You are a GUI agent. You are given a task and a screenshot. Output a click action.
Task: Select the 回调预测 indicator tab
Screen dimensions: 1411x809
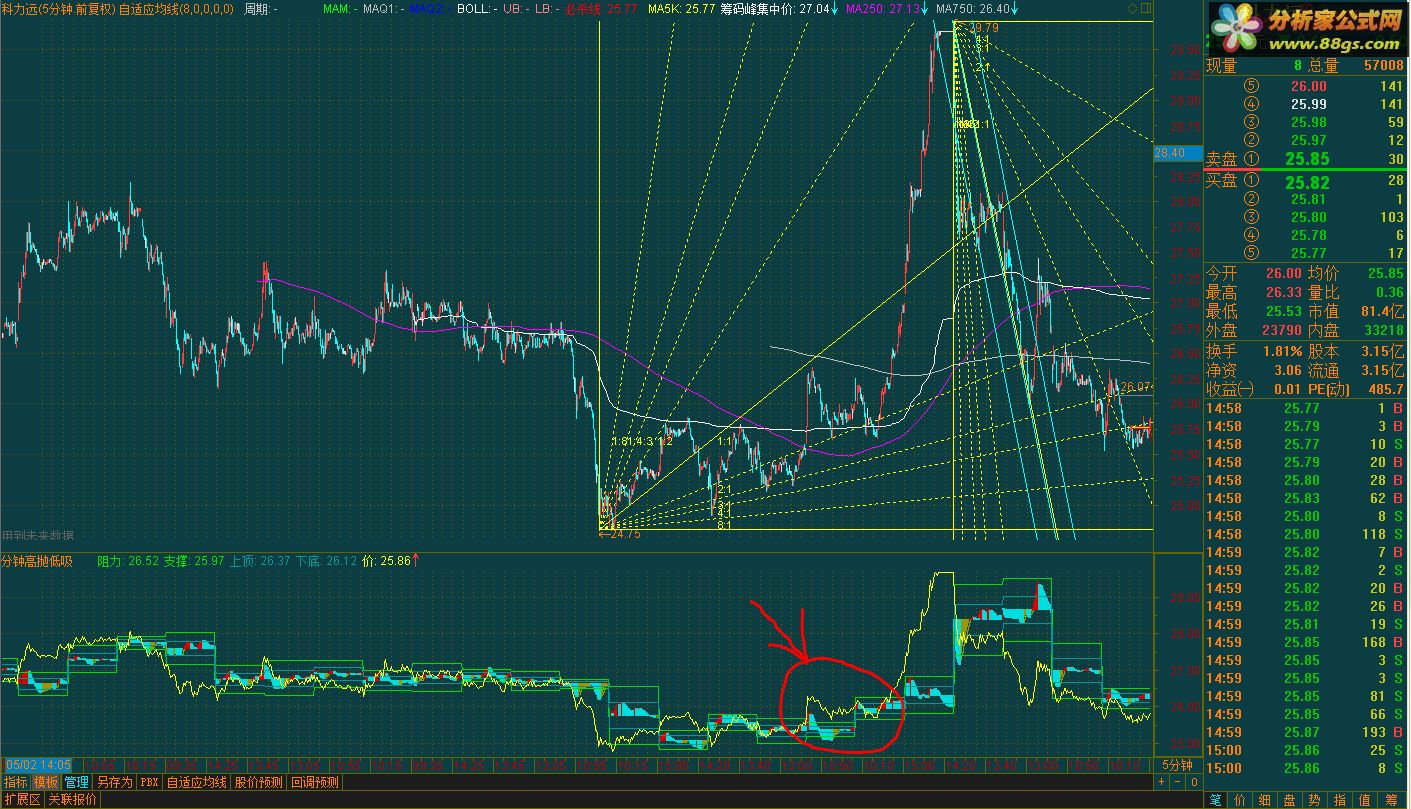(x=315, y=782)
